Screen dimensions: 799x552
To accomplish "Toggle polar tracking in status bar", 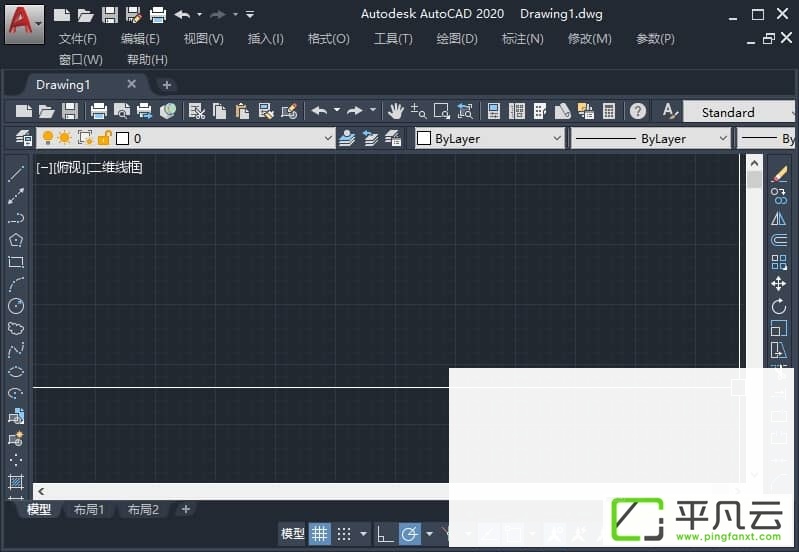I will tap(409, 534).
